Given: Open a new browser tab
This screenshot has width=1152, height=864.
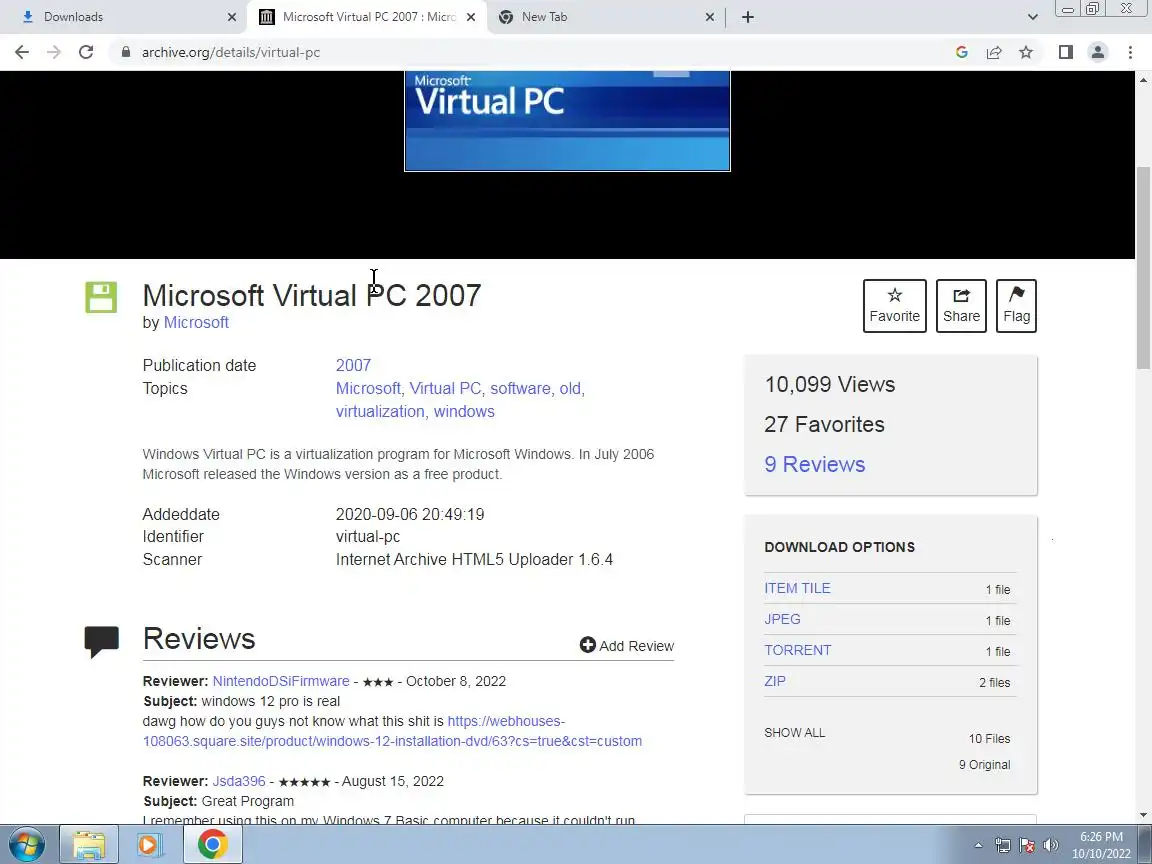Looking at the screenshot, I should (747, 17).
